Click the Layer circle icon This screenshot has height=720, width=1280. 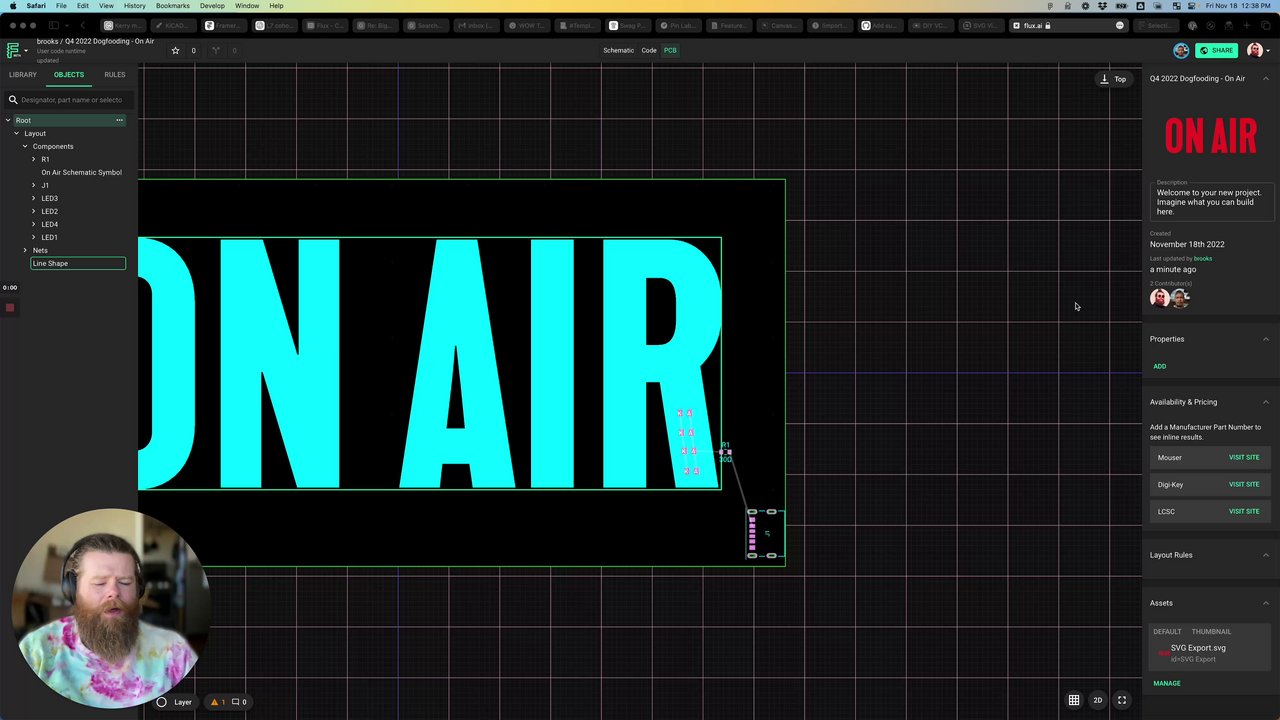tap(161, 702)
